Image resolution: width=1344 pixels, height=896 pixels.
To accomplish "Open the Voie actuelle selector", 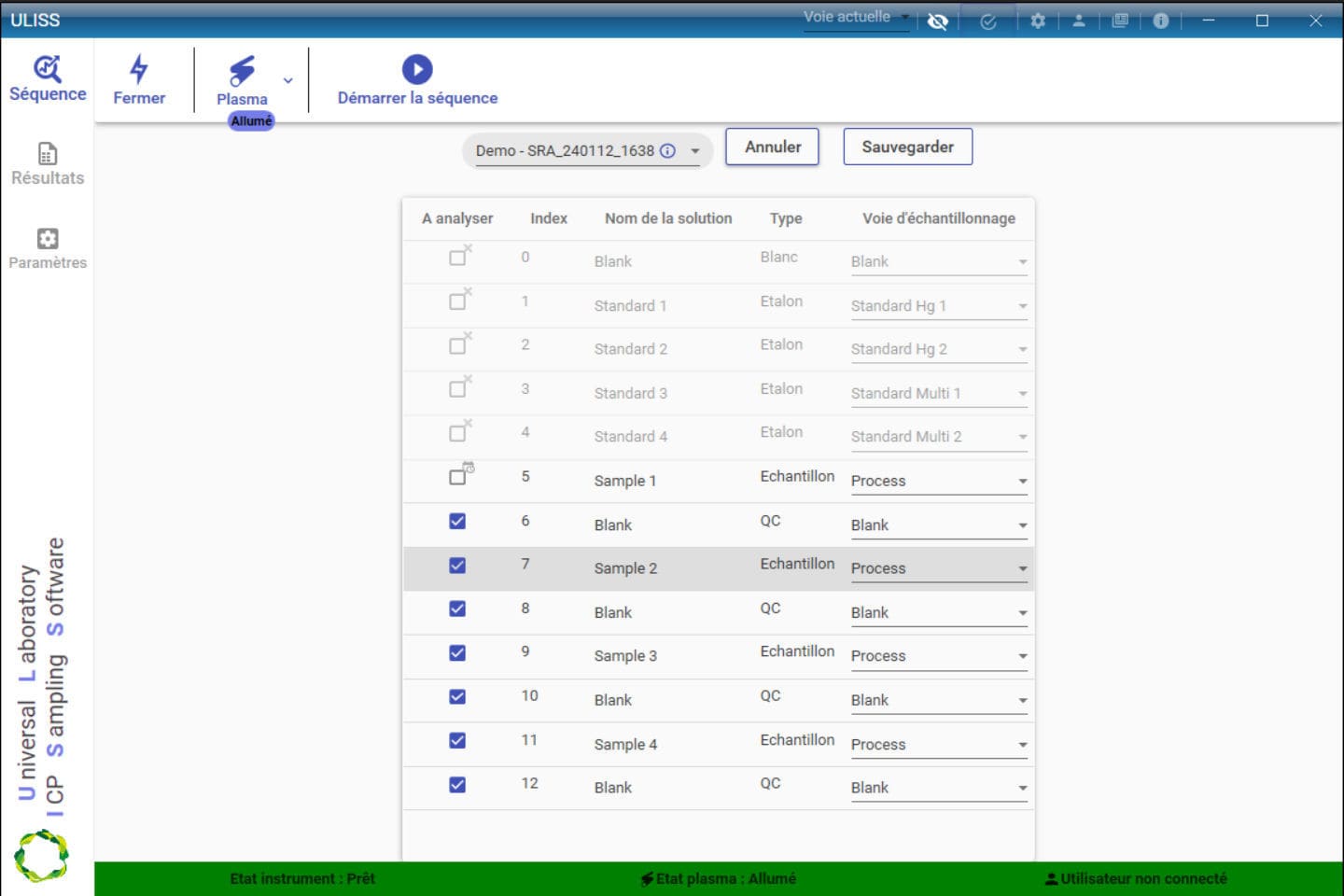I will coord(855,17).
